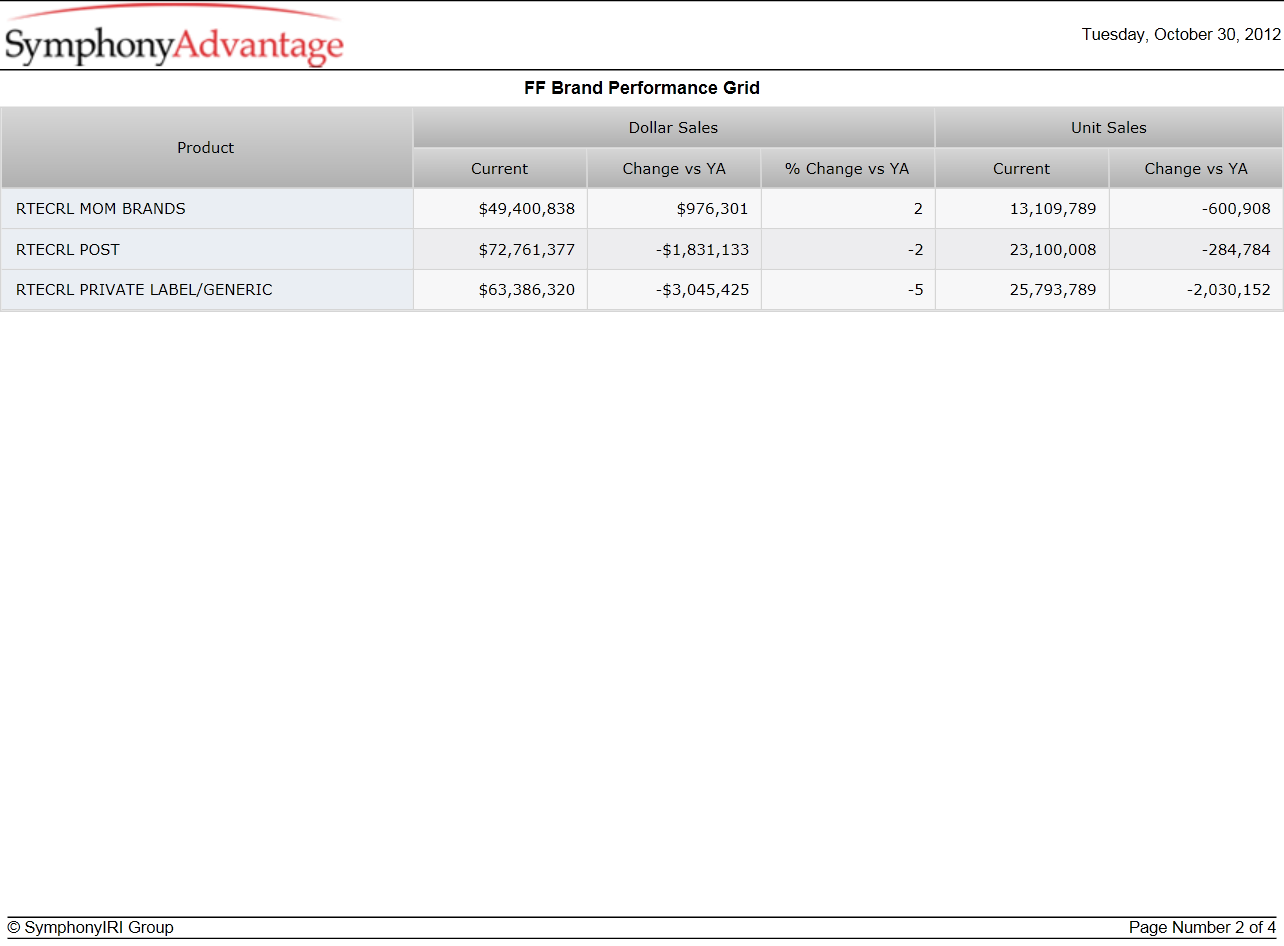The image size is (1284, 946).
Task: Click the Unit Sales group header
Action: click(x=1109, y=128)
